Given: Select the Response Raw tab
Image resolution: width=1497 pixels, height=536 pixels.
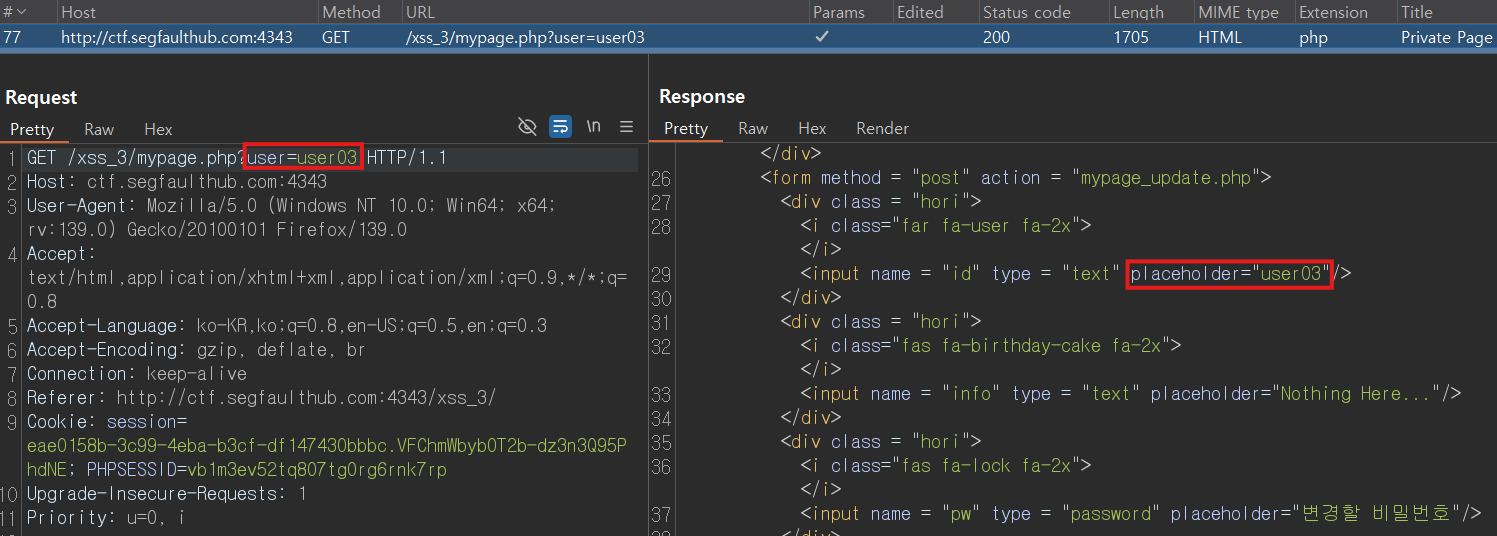Looking at the screenshot, I should tap(753, 128).
